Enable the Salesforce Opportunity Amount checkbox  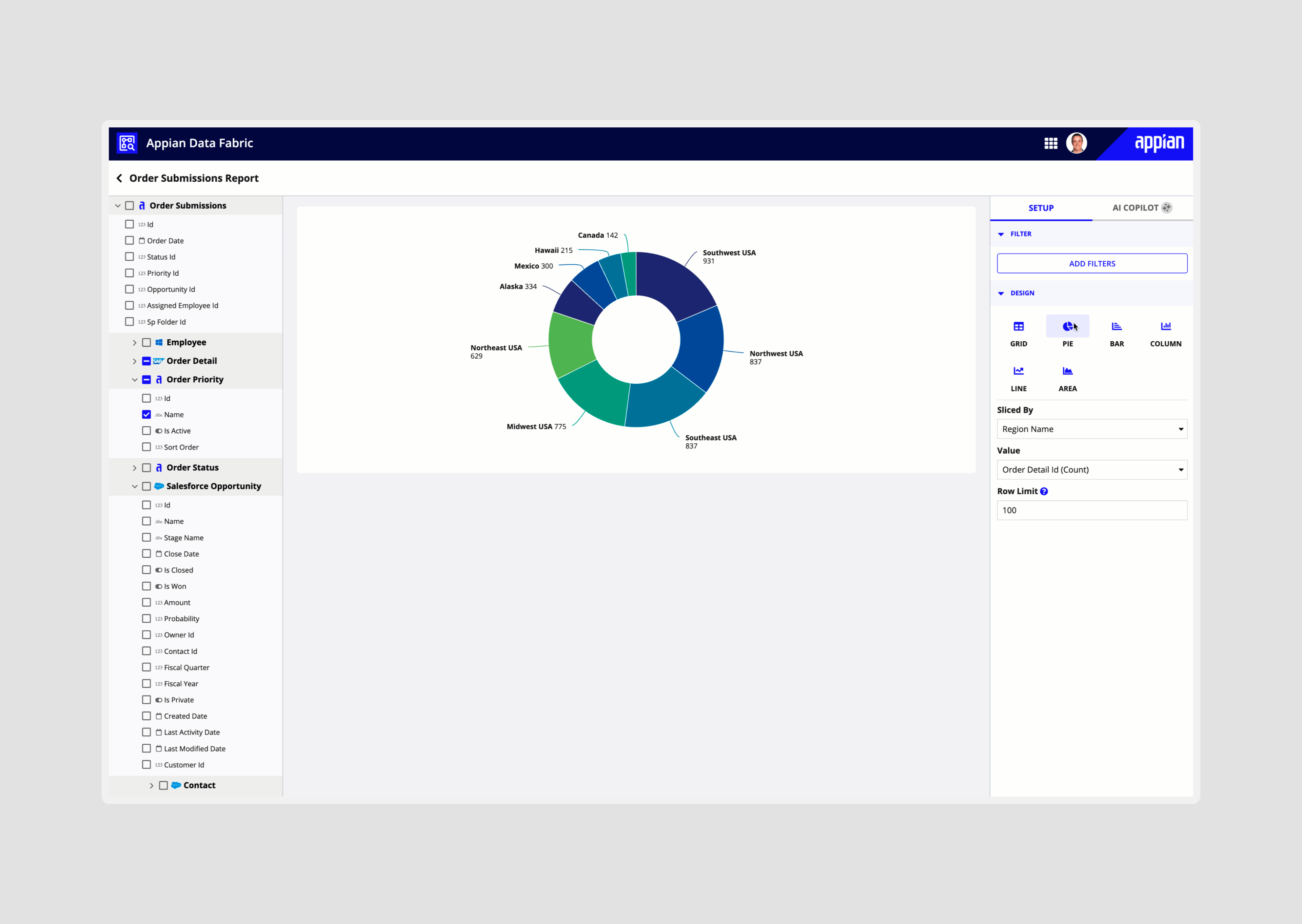146,603
